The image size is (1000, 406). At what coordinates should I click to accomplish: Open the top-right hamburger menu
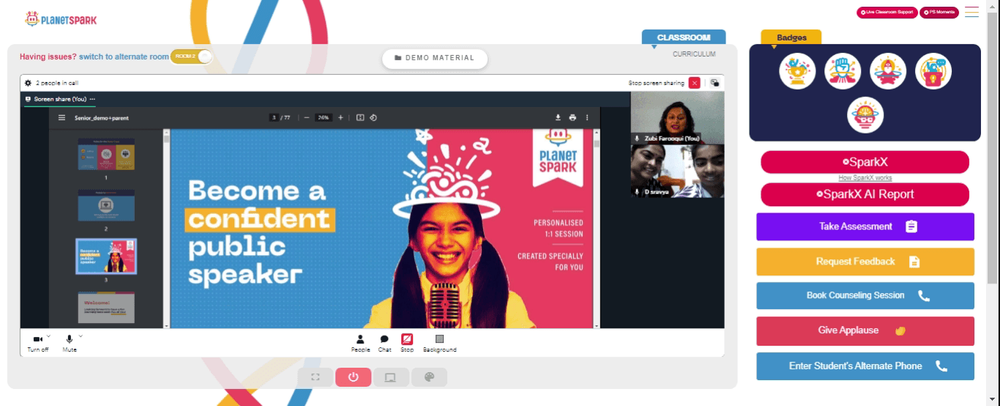(971, 12)
